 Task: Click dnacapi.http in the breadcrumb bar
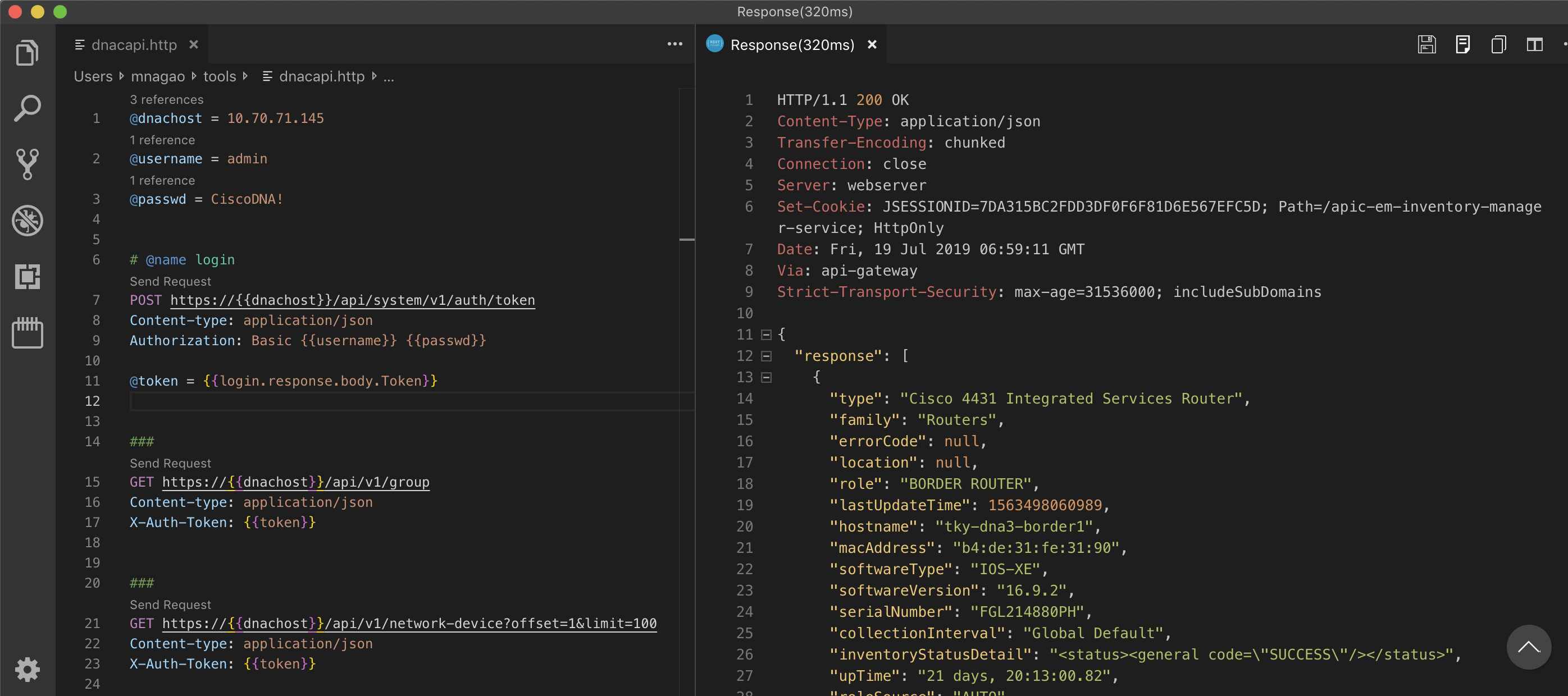tap(321, 76)
